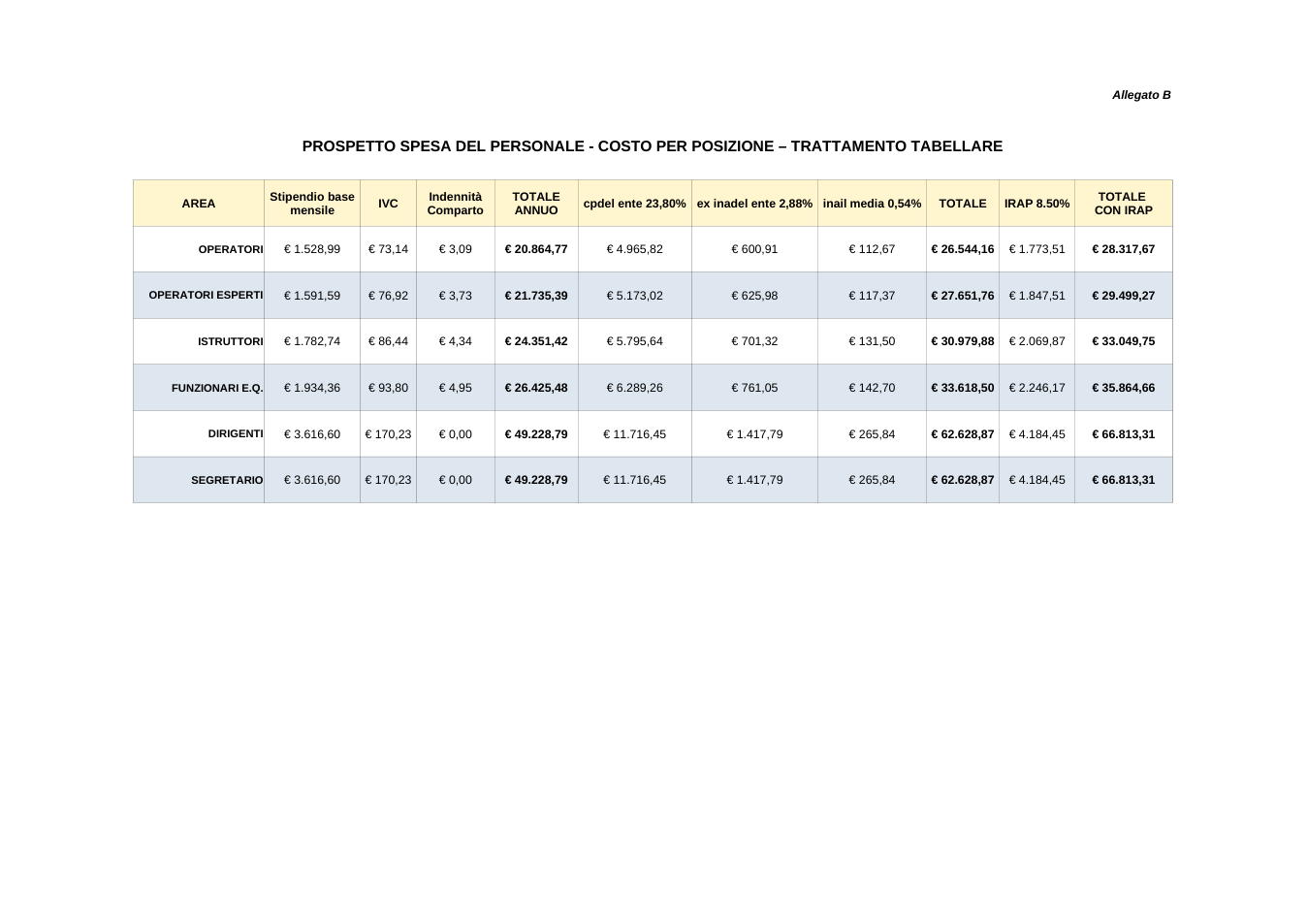Select the '€ 28.317,67' total with IRAP
The image size is (1307, 924).
click(1124, 249)
